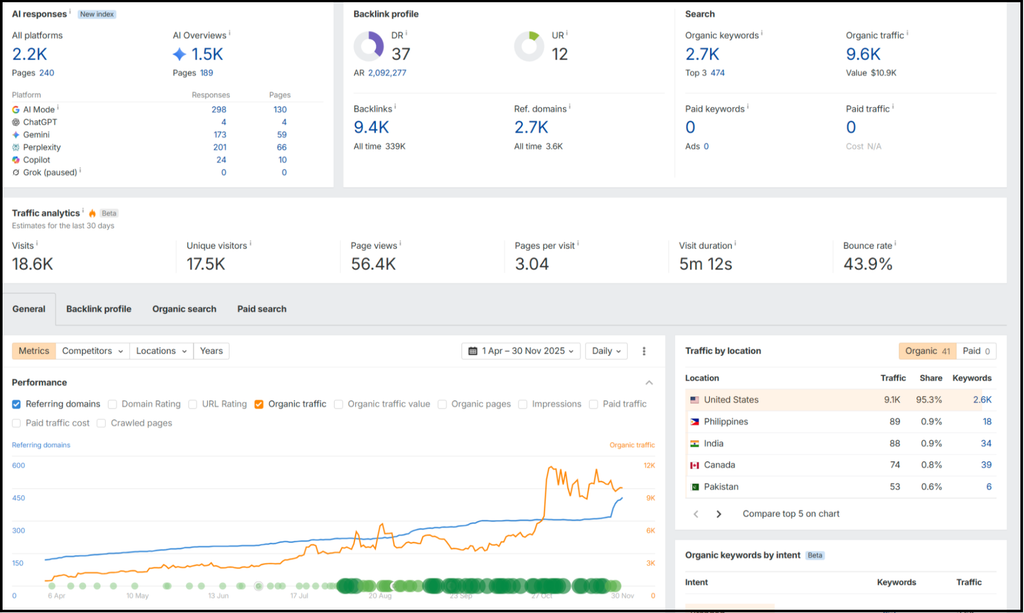Click Compare top 5 on chart
This screenshot has height=613, width=1024.
click(791, 514)
